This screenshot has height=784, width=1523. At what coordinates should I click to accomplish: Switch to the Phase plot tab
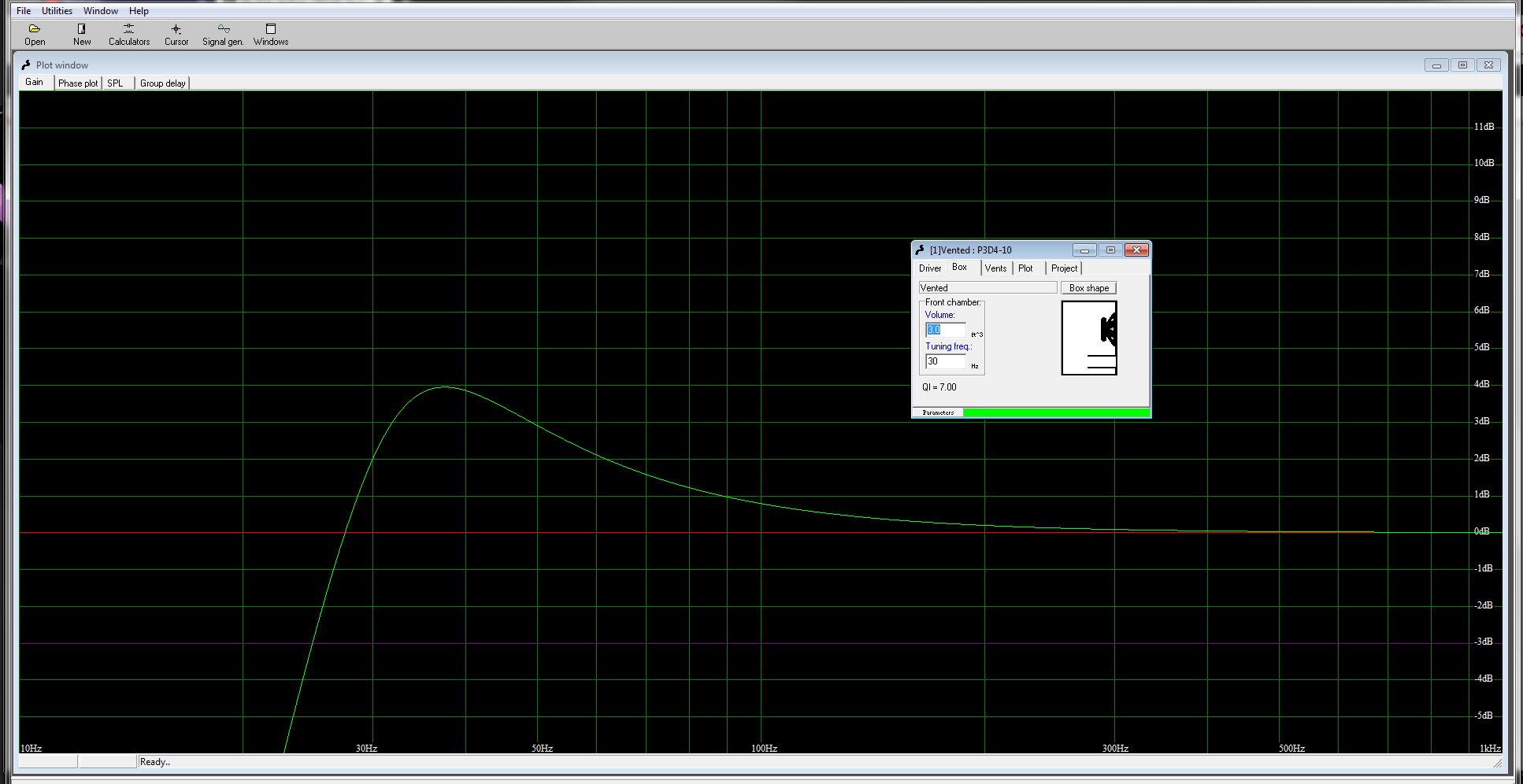pyautogui.click(x=78, y=83)
